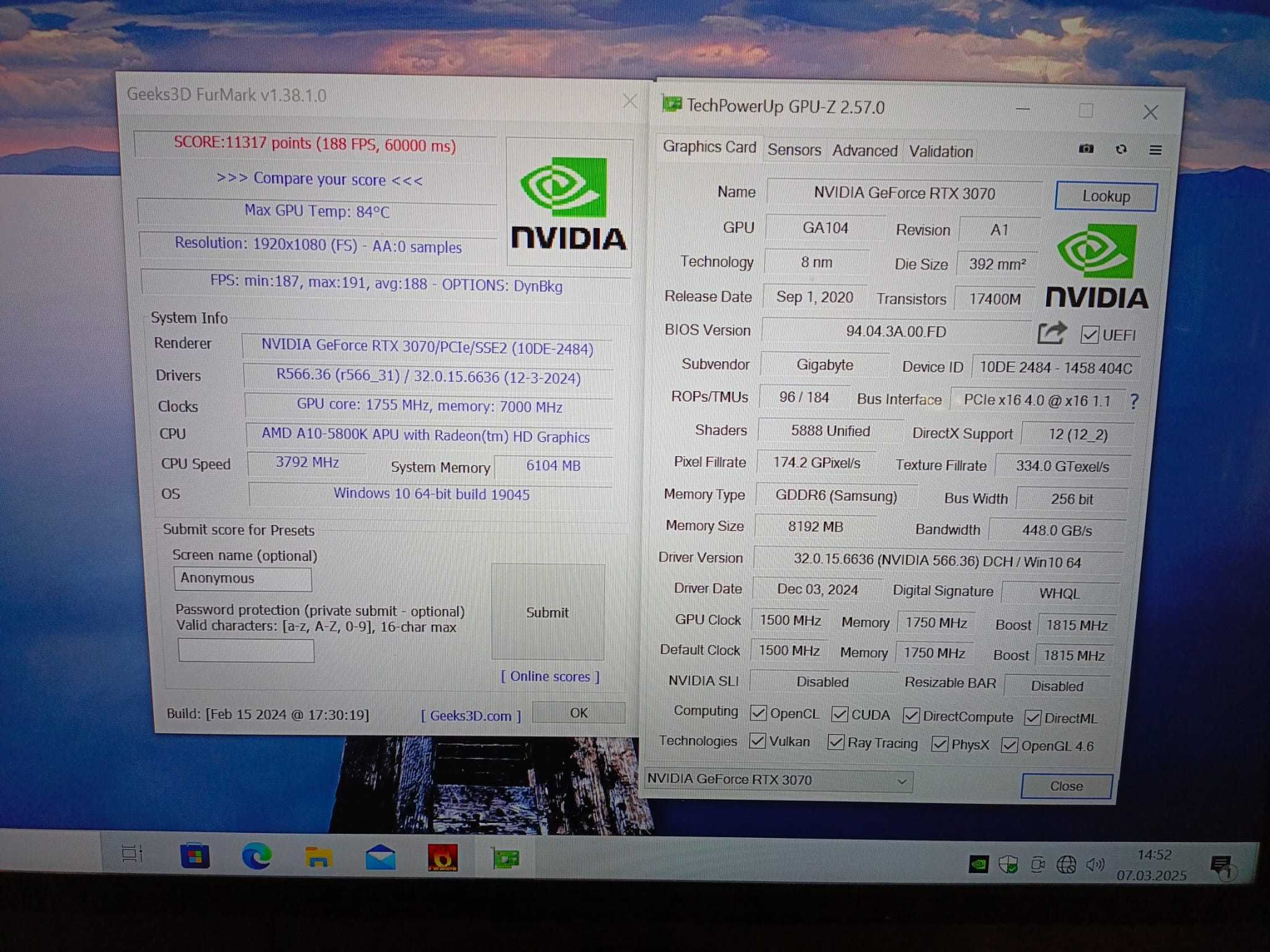Viewport: 1270px width, 952px height.
Task: Open Windows Security tray icon
Action: 1008,864
